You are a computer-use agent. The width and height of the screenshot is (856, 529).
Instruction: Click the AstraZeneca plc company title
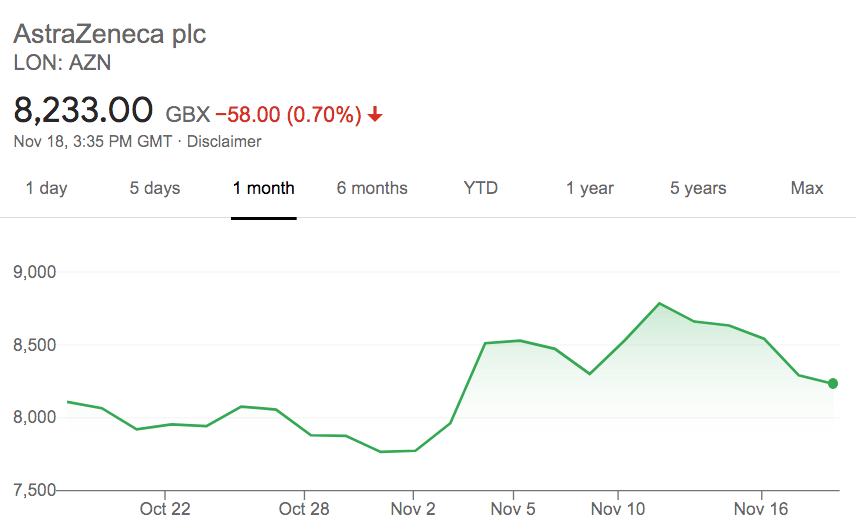(x=109, y=34)
